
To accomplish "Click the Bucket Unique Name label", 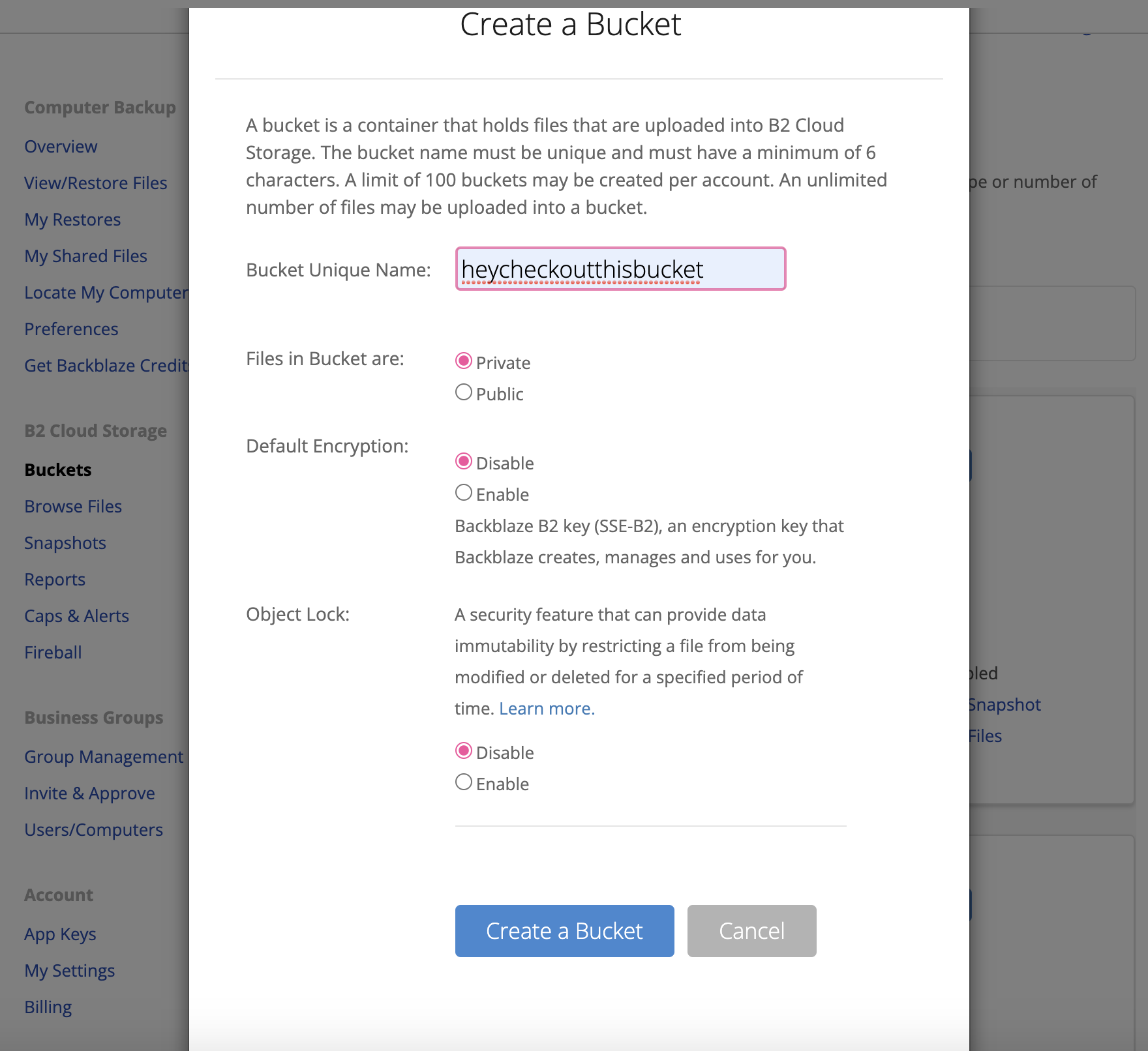I will coord(339,270).
